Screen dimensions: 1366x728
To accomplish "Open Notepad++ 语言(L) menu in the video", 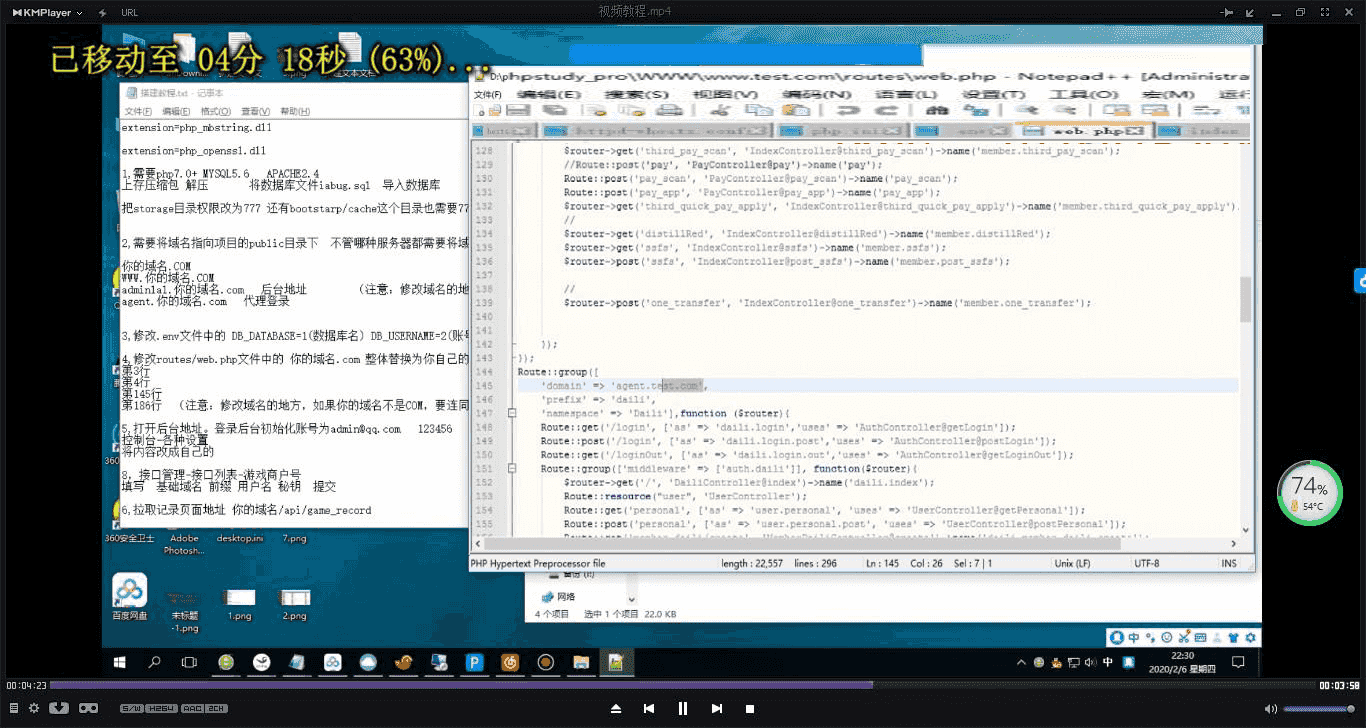I will [904, 94].
